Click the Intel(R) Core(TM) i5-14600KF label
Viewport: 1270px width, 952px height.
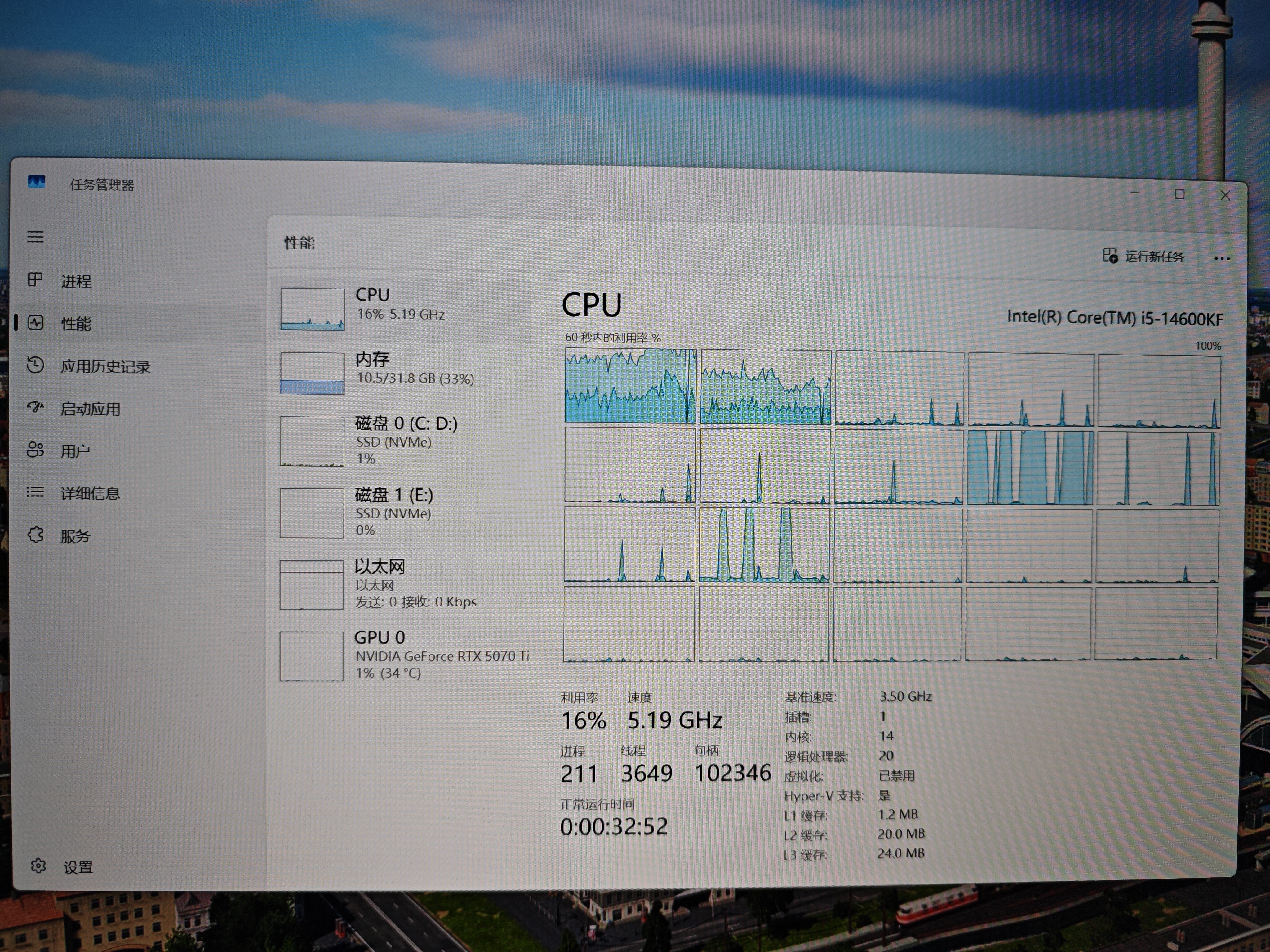(1115, 318)
